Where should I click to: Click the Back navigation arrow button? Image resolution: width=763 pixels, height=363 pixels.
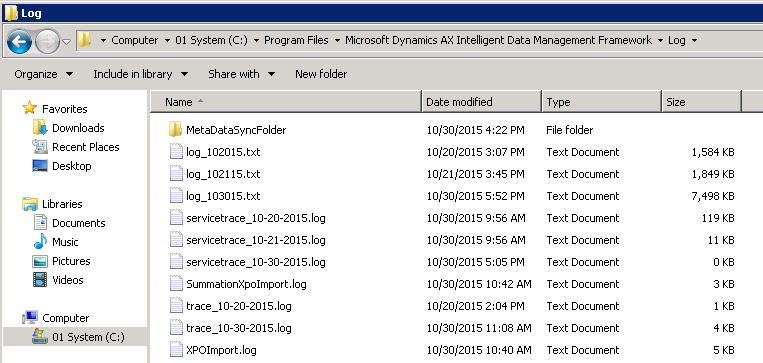click(x=19, y=42)
